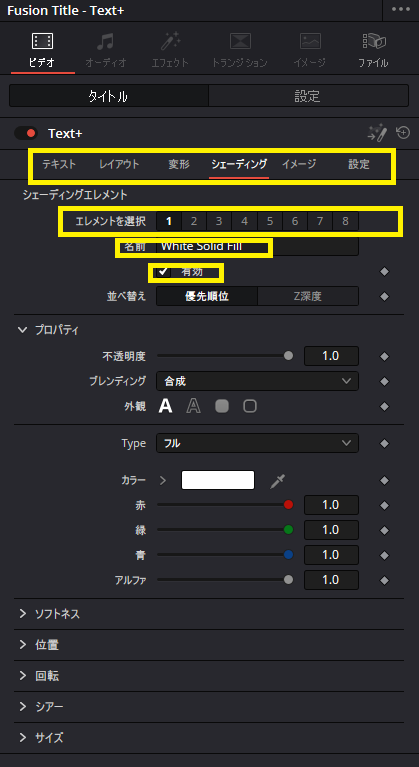Click the 不透明度 value field
Image resolution: width=419 pixels, height=767 pixels.
[x=331, y=356]
